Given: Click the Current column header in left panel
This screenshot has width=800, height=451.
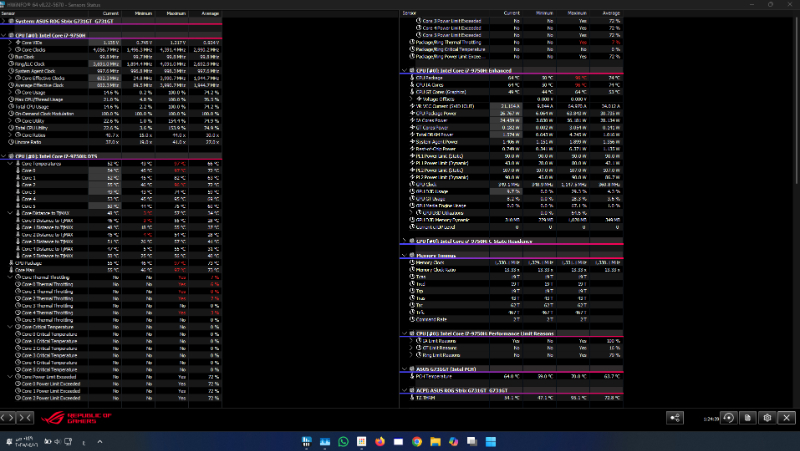Looking at the screenshot, I should click(105, 14).
